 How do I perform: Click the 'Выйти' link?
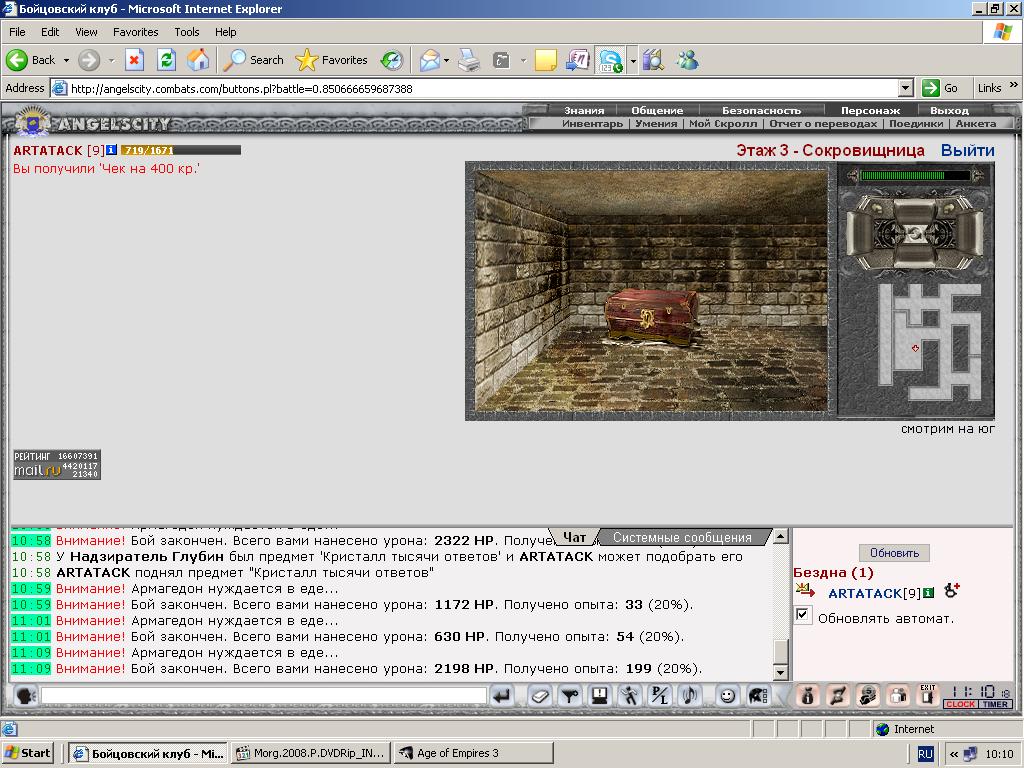pyautogui.click(x=967, y=151)
